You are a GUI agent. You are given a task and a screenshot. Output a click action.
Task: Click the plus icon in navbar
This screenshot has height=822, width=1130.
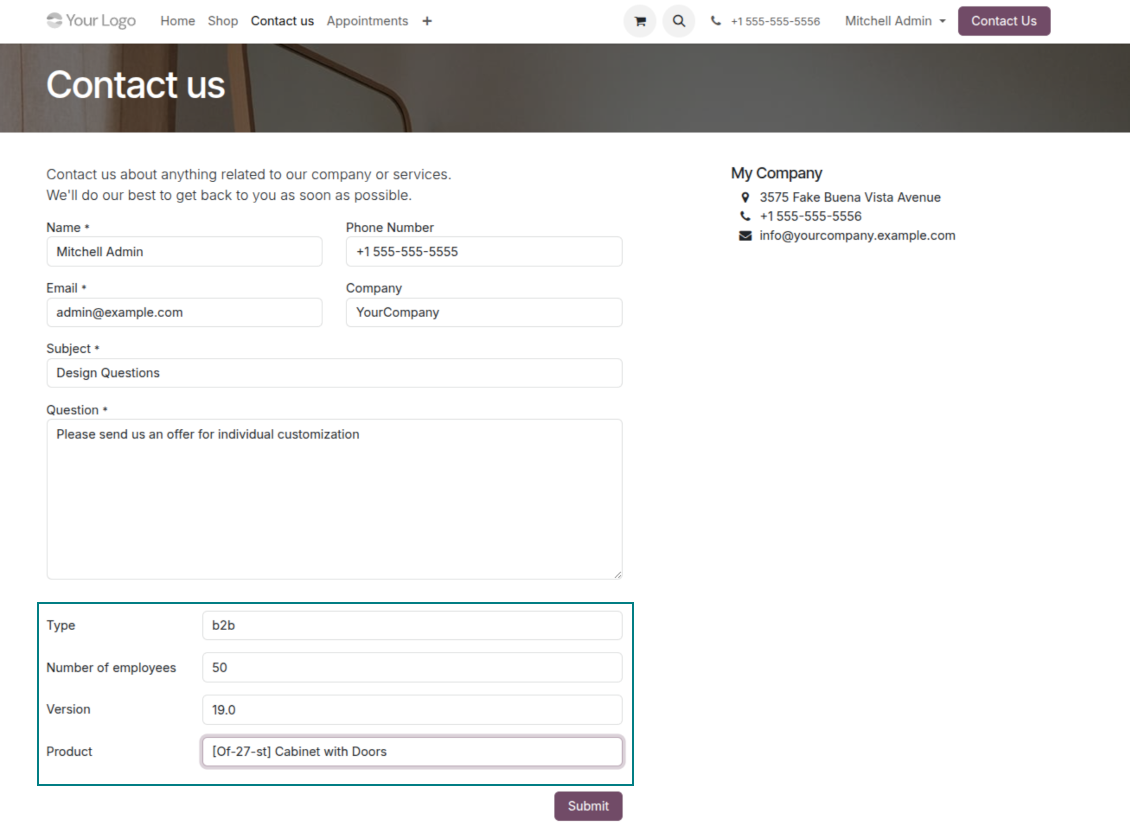pyautogui.click(x=427, y=21)
